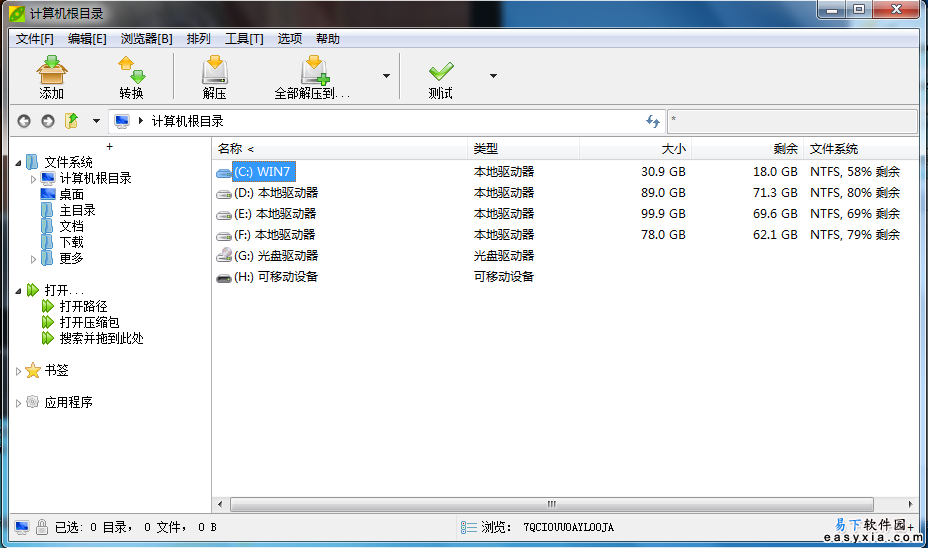
Task: Click 打开压缩包 in the sidebar
Action: click(89, 322)
